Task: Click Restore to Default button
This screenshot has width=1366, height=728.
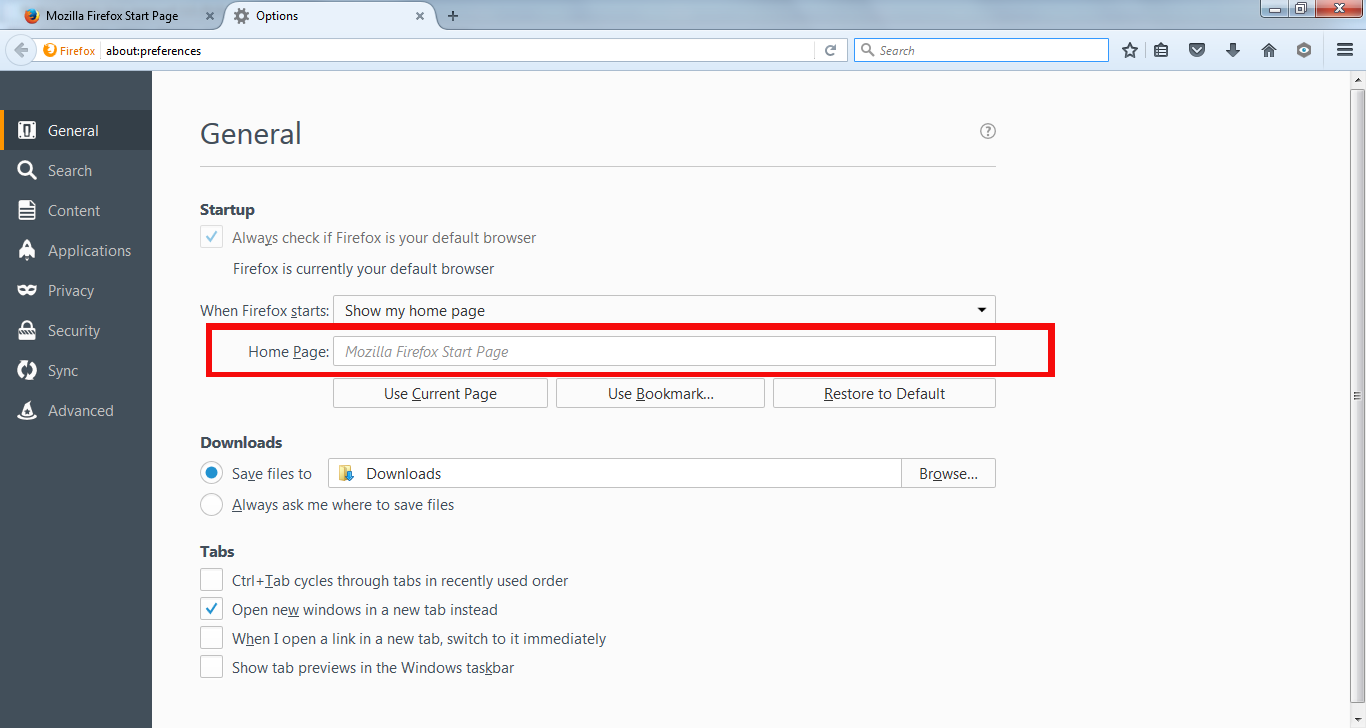Action: 884,393
